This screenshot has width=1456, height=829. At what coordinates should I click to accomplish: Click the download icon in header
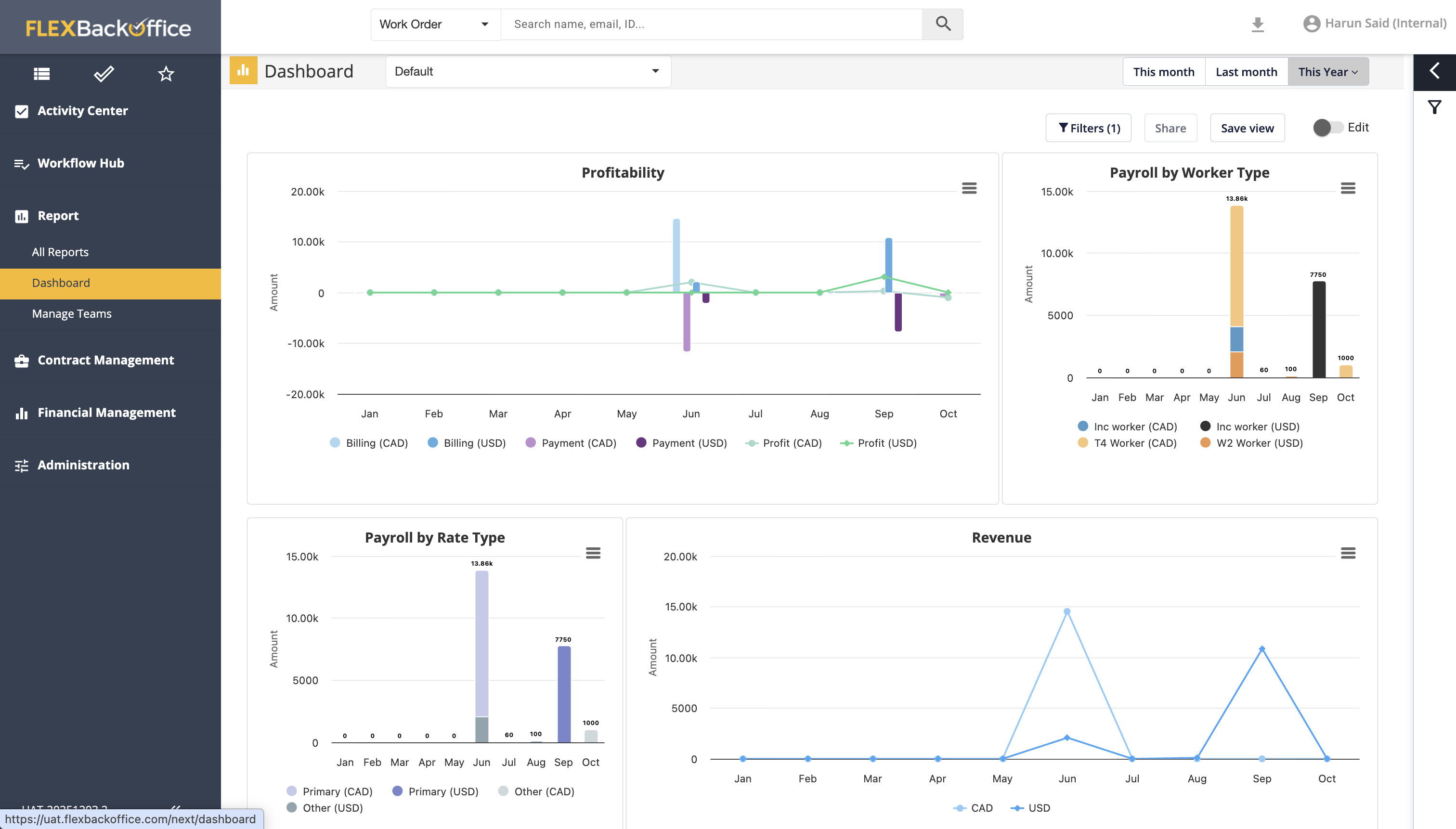[1257, 24]
